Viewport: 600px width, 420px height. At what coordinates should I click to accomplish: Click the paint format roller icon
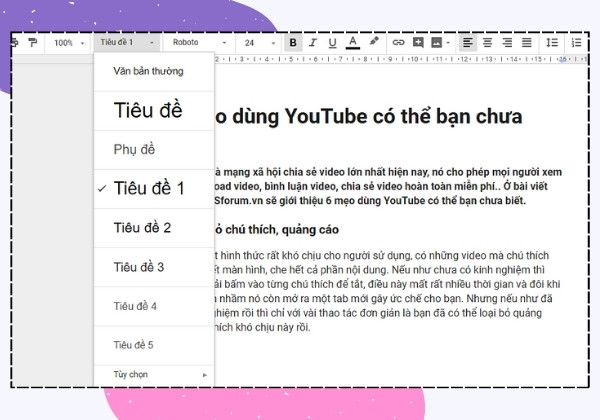pos(33,42)
